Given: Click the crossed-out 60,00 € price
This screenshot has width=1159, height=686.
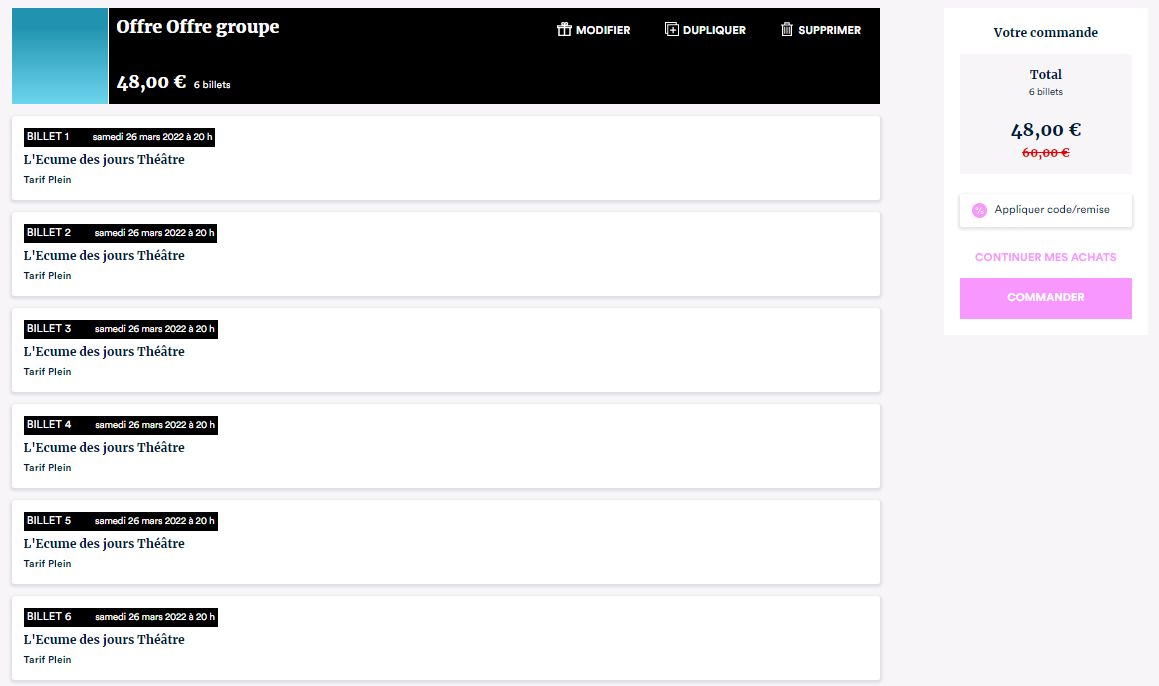Looking at the screenshot, I should (1045, 153).
